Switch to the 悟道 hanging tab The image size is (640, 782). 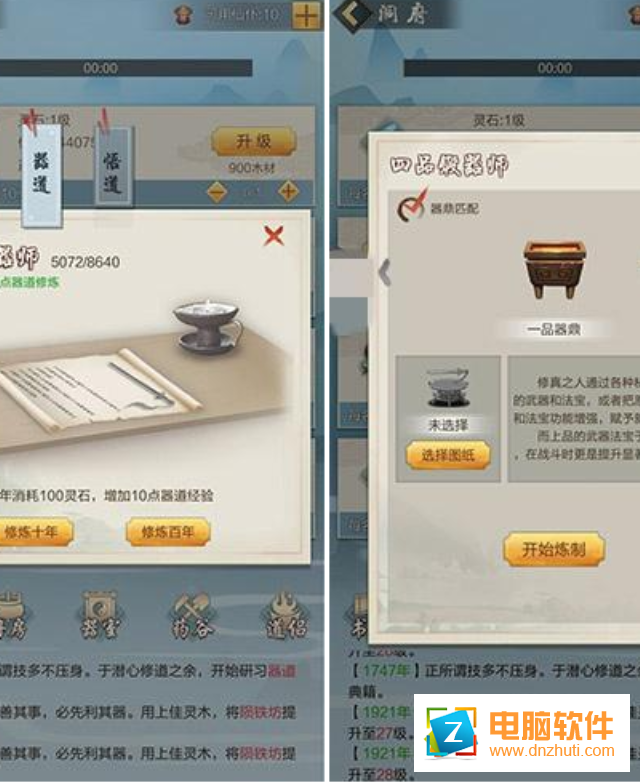point(113,167)
